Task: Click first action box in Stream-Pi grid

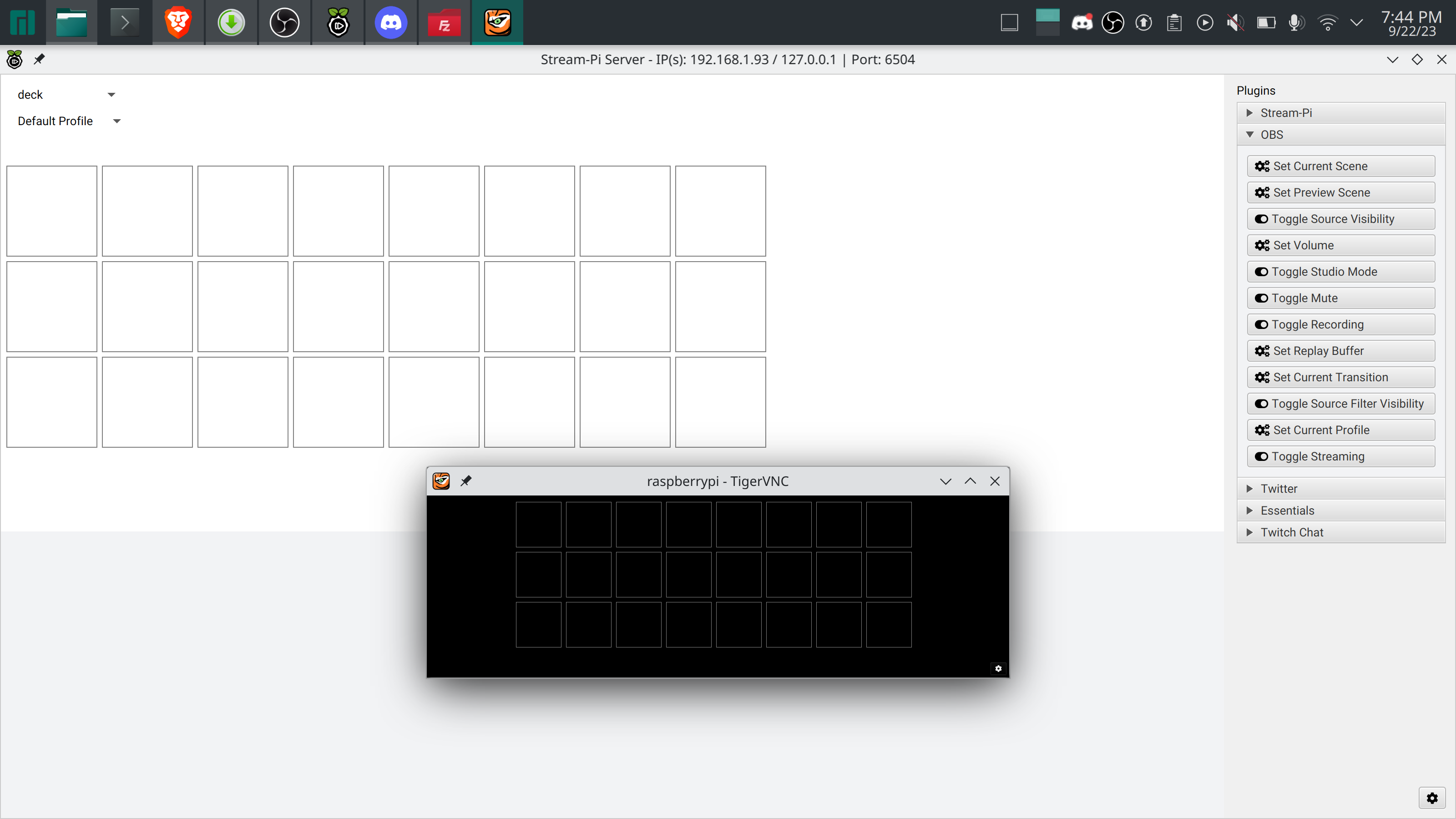Action: pos(51,211)
